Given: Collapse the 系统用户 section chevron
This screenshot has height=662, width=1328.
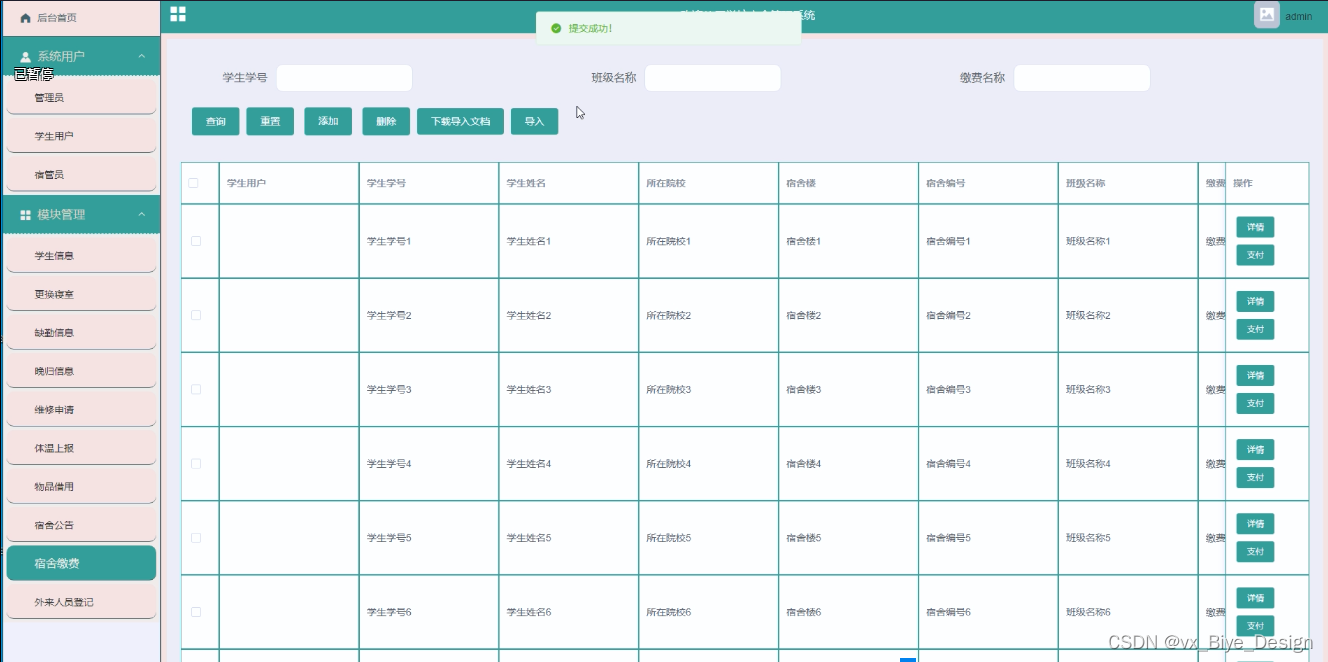Looking at the screenshot, I should coord(142,56).
